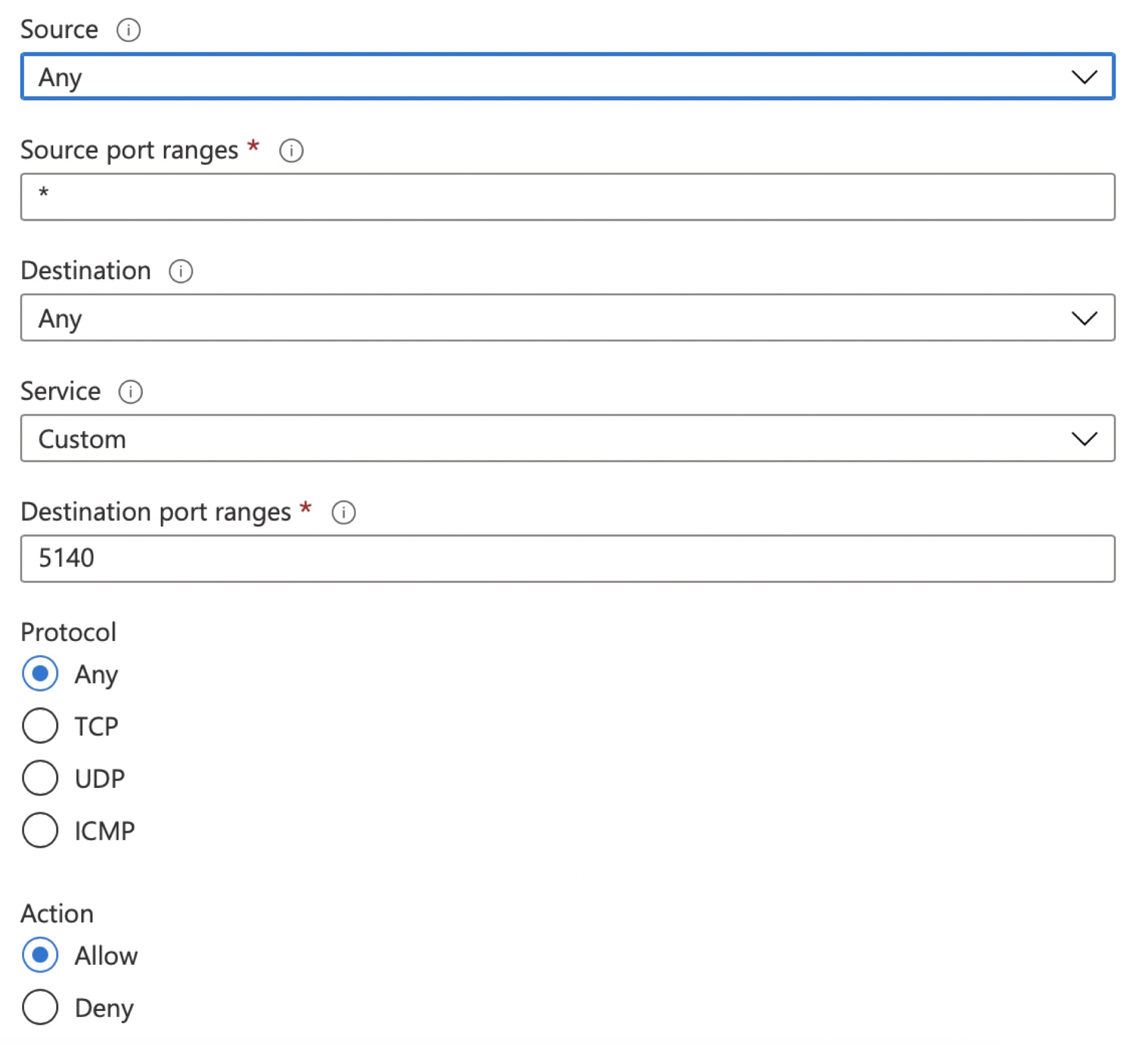The image size is (1148, 1045).
Task: Click the info icon next to Destination
Action: coord(181,271)
